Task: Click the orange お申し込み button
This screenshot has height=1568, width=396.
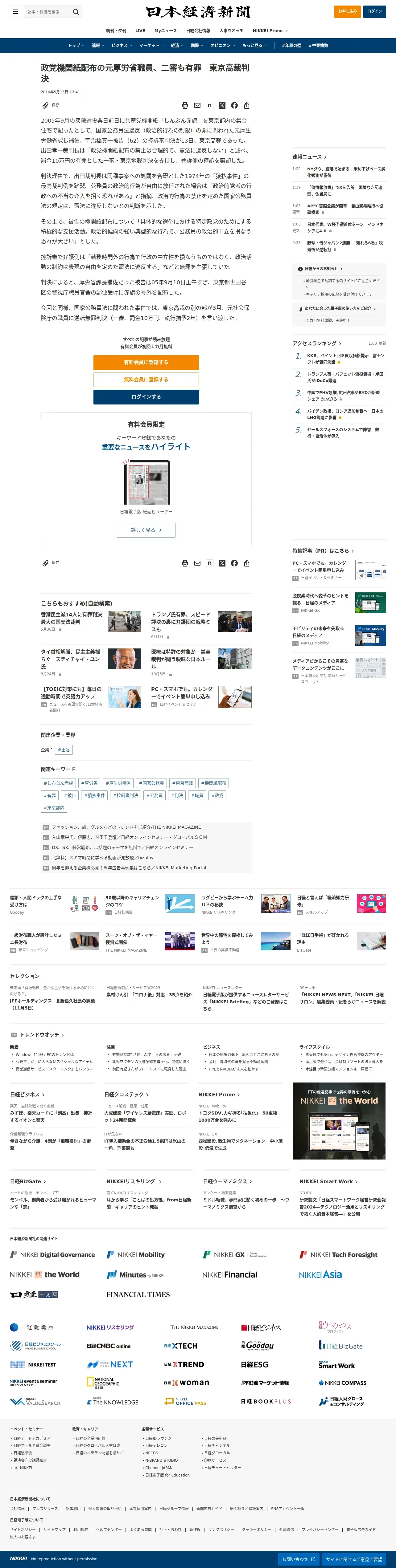Action: (x=347, y=11)
